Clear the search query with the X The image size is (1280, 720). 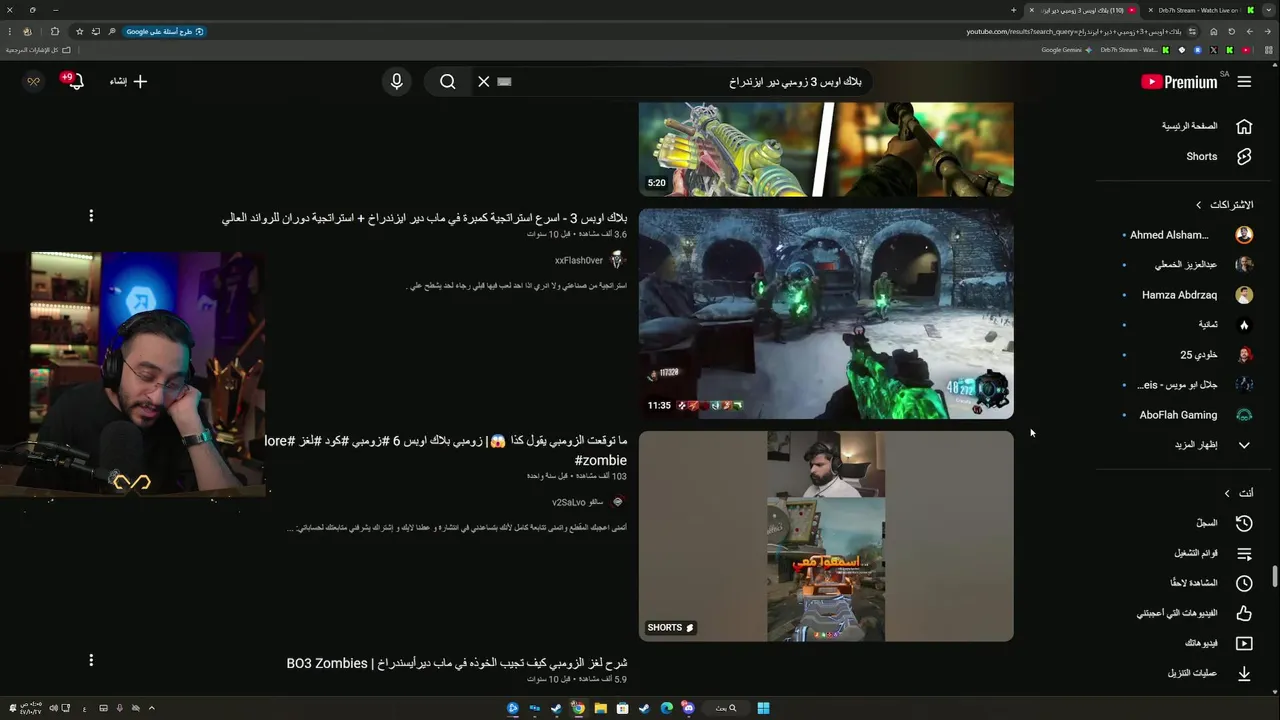(484, 82)
